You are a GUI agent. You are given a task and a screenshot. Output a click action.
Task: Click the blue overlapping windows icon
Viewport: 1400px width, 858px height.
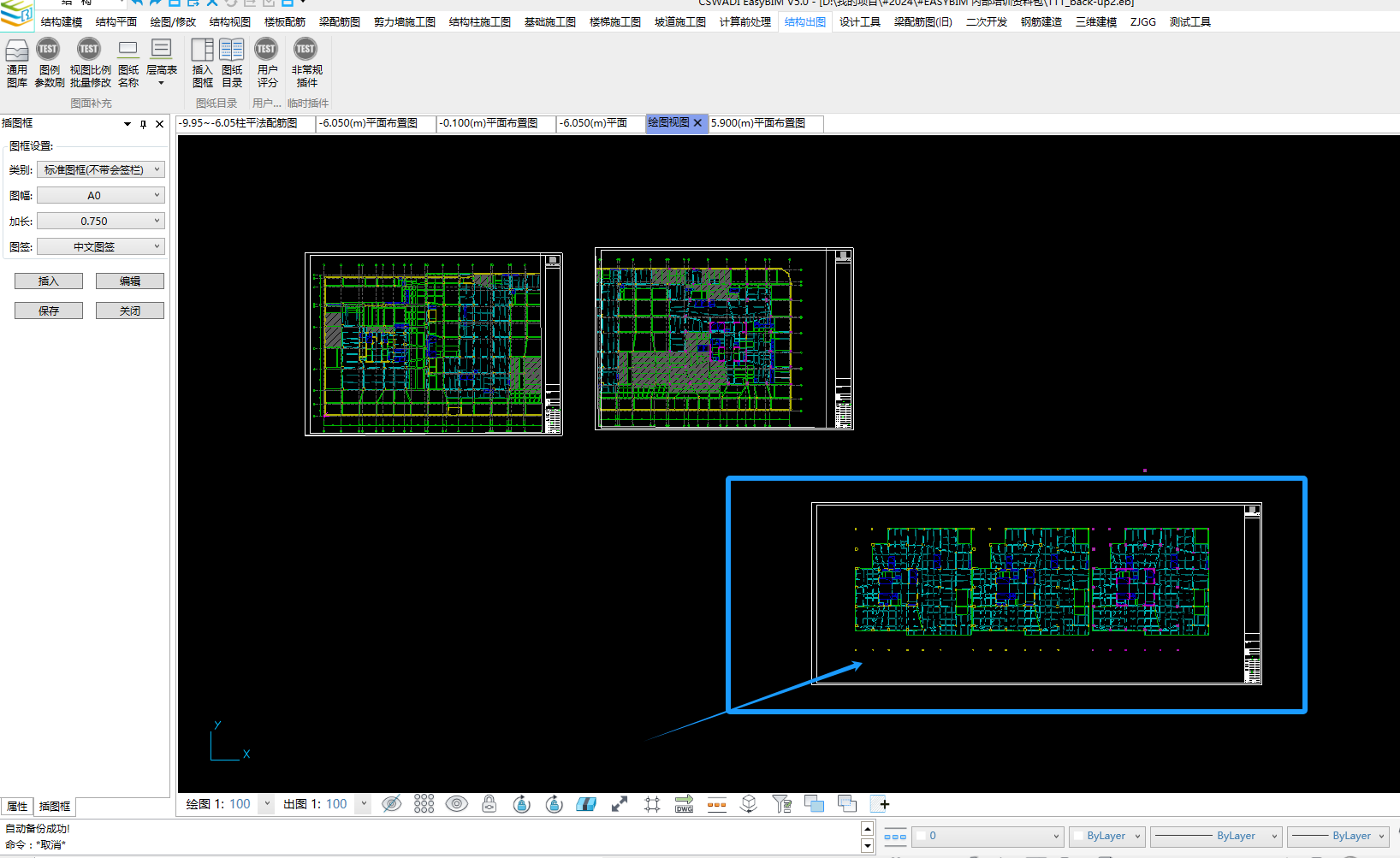pyautogui.click(x=814, y=804)
